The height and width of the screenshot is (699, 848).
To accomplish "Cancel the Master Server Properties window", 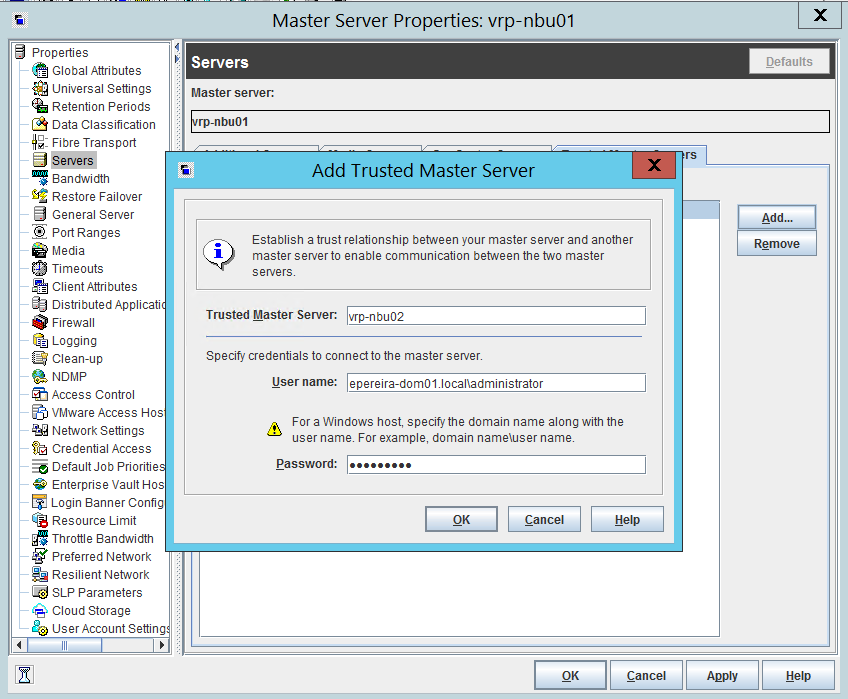I will point(646,675).
